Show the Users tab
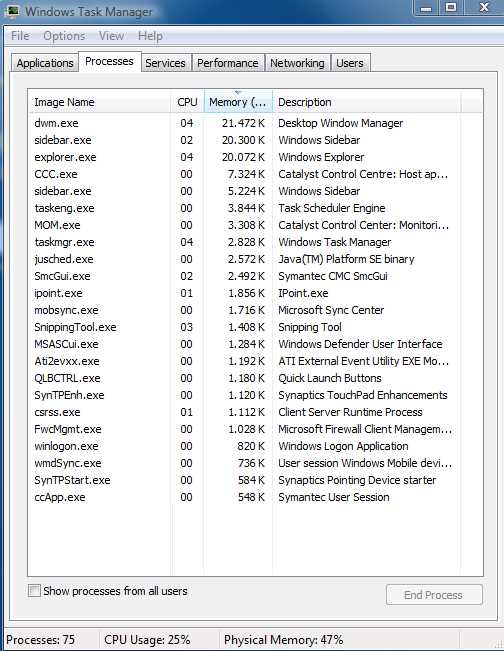 click(350, 63)
